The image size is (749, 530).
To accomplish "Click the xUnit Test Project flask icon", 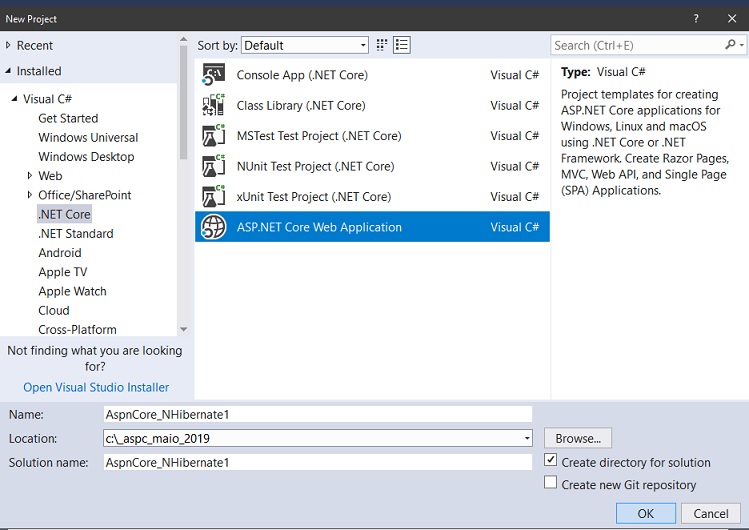I will 213,197.
